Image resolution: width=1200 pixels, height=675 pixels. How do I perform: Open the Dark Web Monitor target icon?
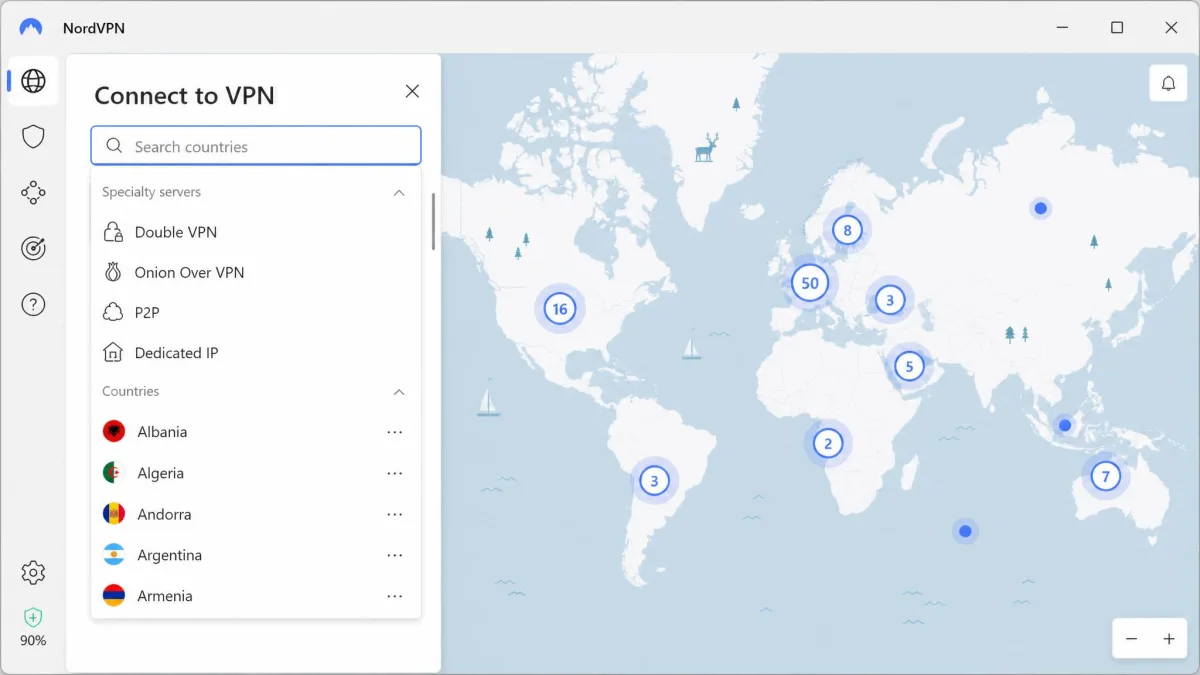coord(33,248)
